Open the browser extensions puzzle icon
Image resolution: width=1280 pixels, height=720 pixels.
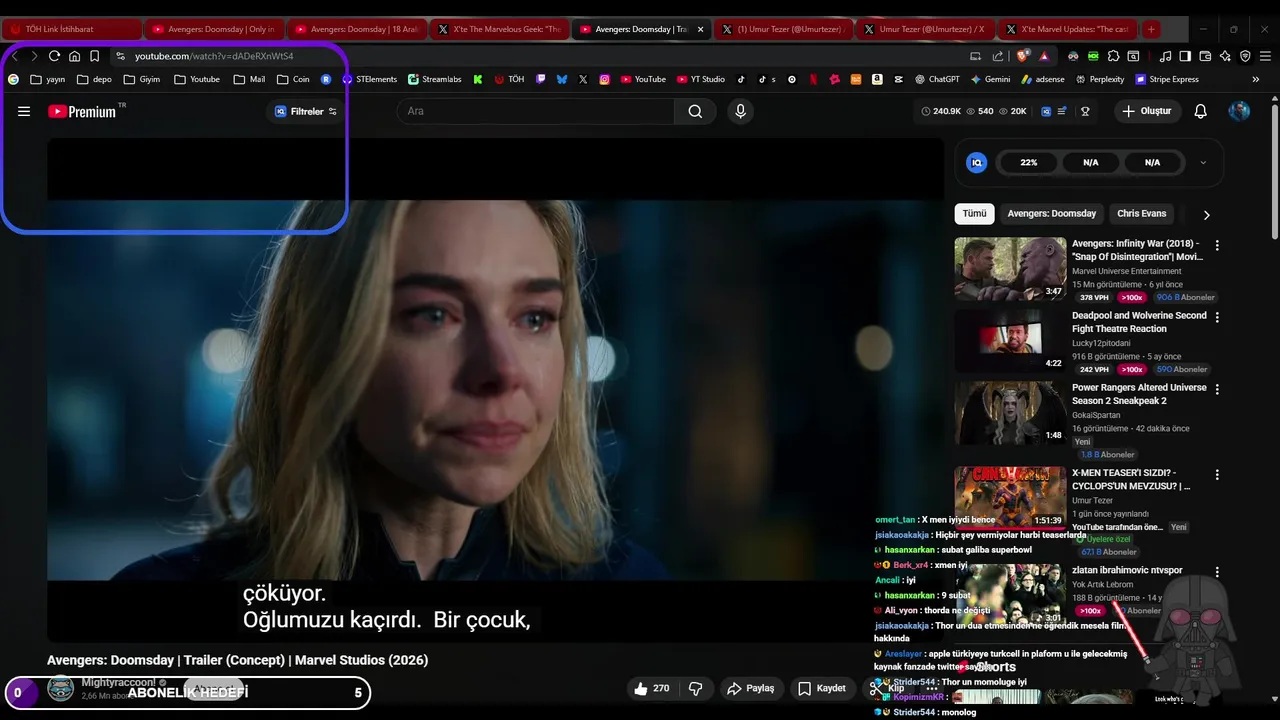tap(1113, 56)
